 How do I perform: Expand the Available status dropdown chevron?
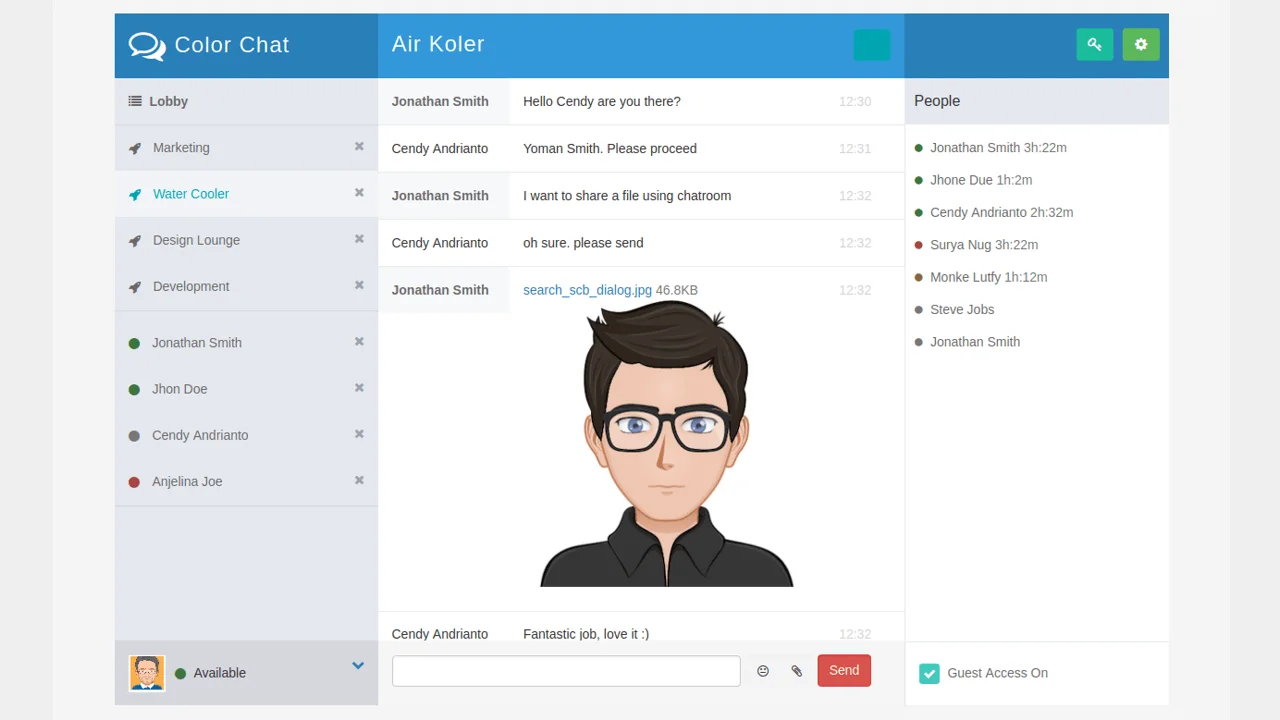coord(357,664)
